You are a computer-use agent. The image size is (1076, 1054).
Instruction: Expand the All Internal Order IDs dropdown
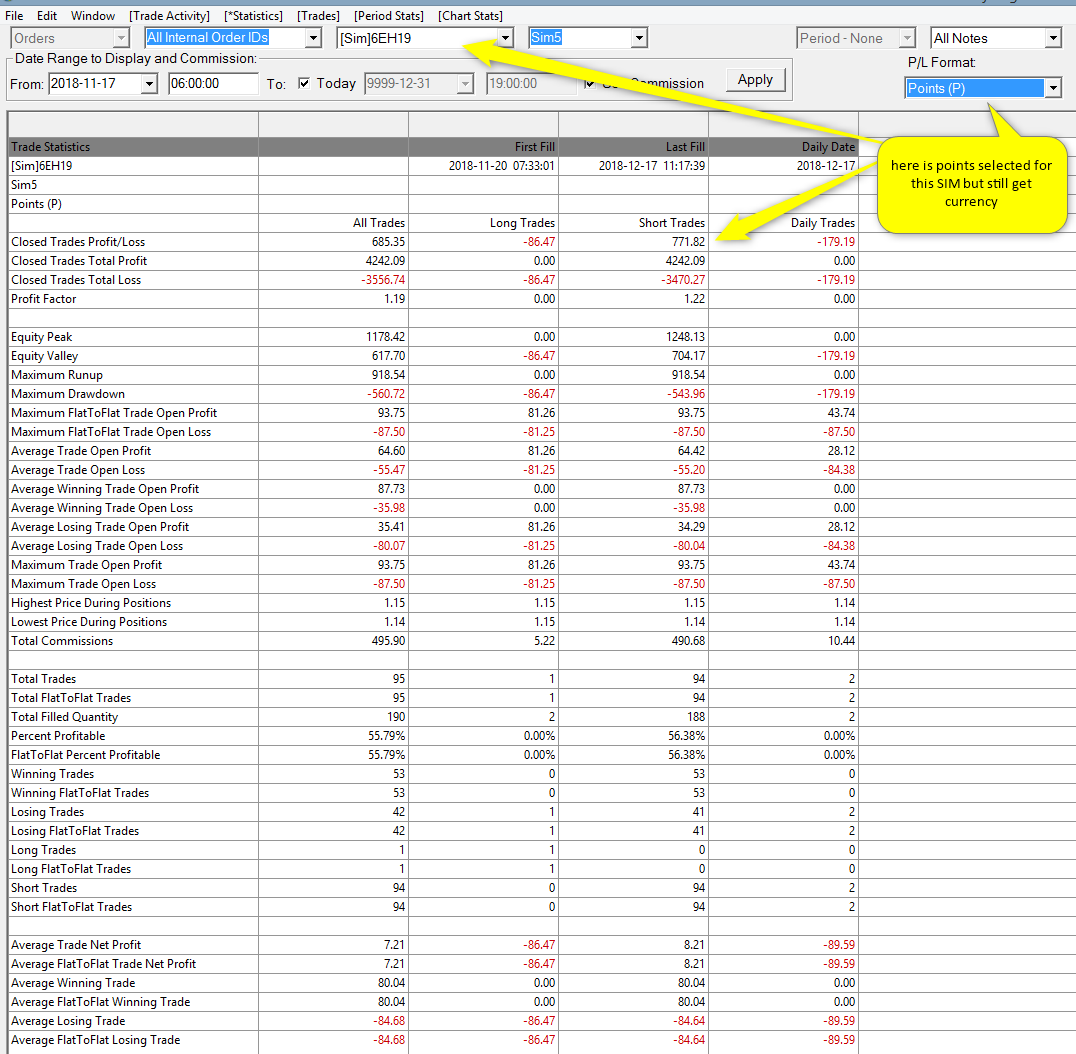pos(313,38)
